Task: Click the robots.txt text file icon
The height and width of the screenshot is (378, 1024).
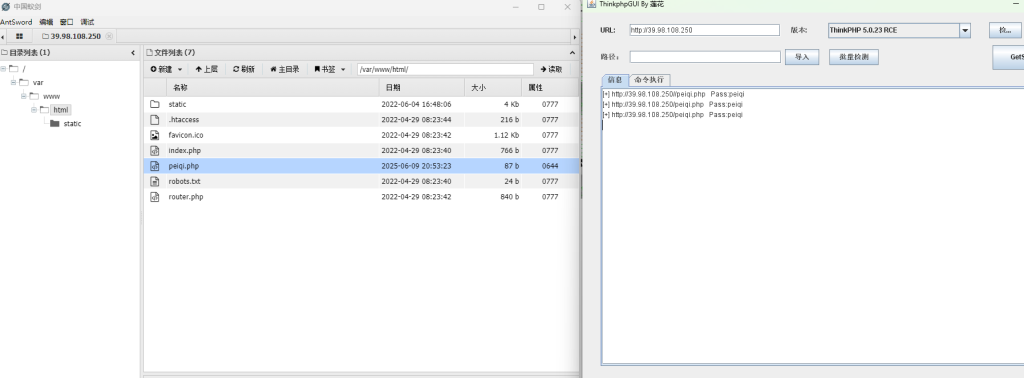Action: pos(155,181)
